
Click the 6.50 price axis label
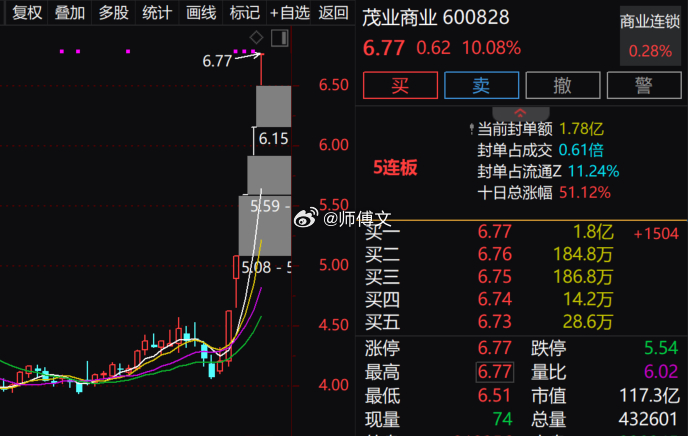(333, 85)
